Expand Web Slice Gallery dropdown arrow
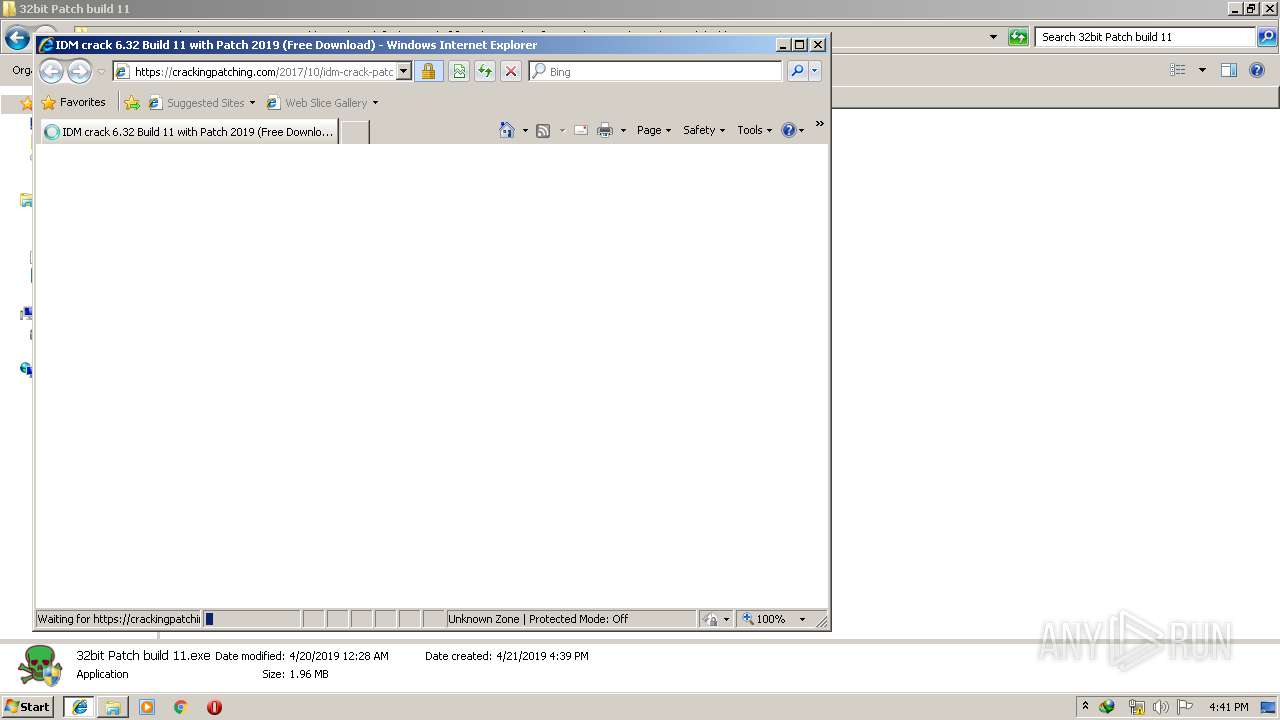The width and height of the screenshot is (1280, 720). [x=376, y=103]
